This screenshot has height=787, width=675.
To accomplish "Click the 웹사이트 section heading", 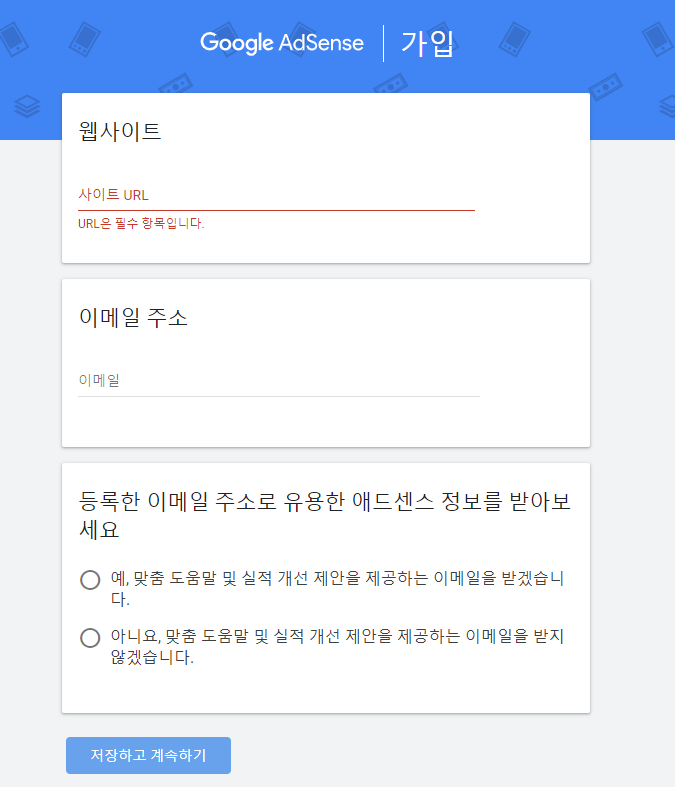I will [x=120, y=131].
